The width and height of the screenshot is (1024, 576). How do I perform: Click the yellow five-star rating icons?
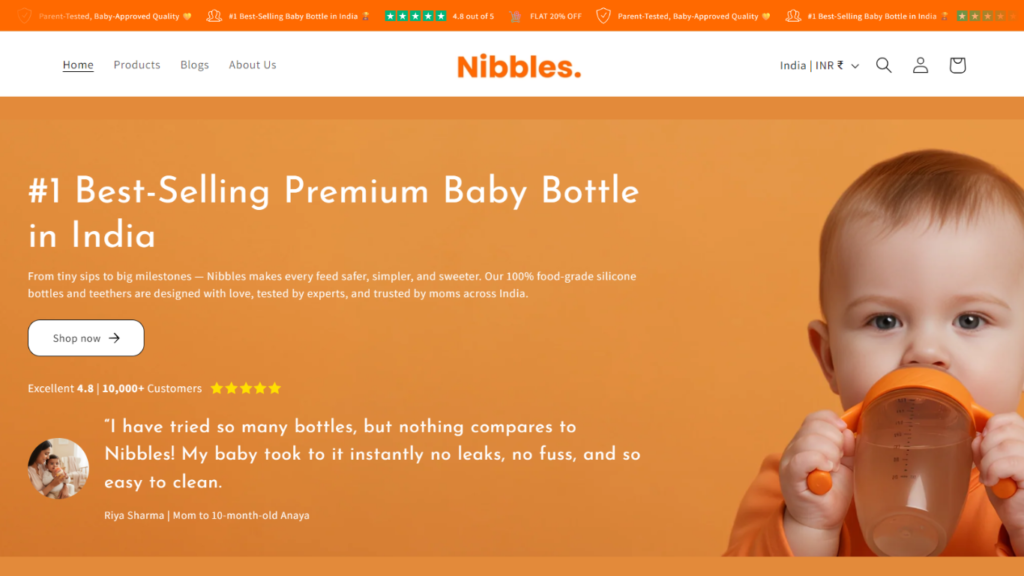(x=246, y=388)
